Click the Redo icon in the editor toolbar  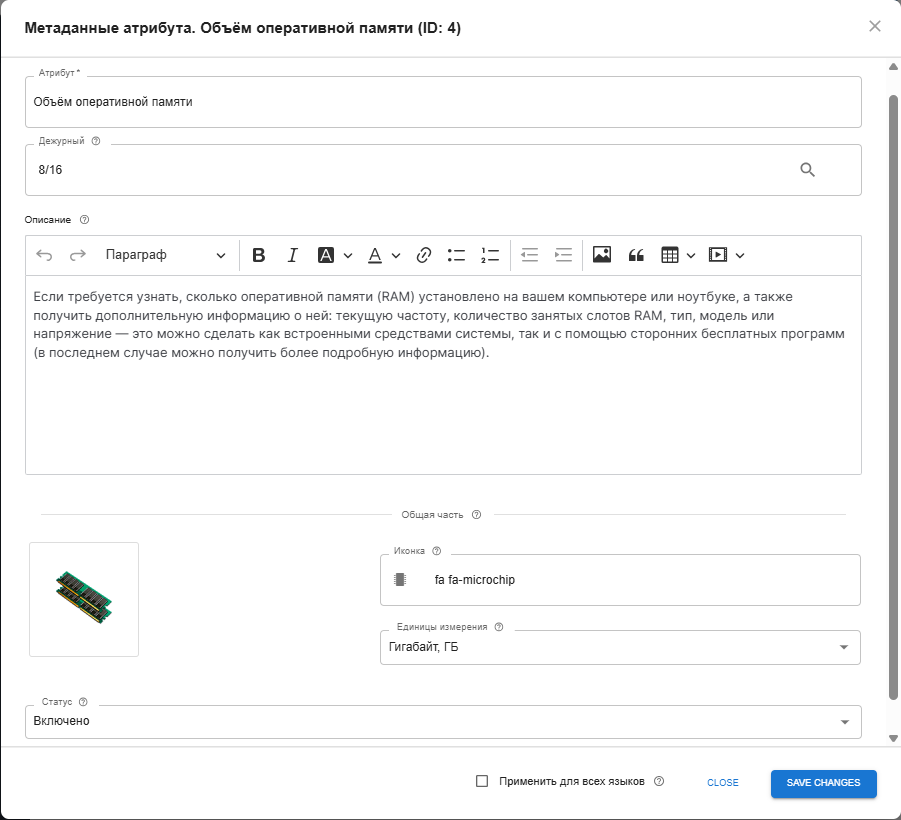(77, 255)
